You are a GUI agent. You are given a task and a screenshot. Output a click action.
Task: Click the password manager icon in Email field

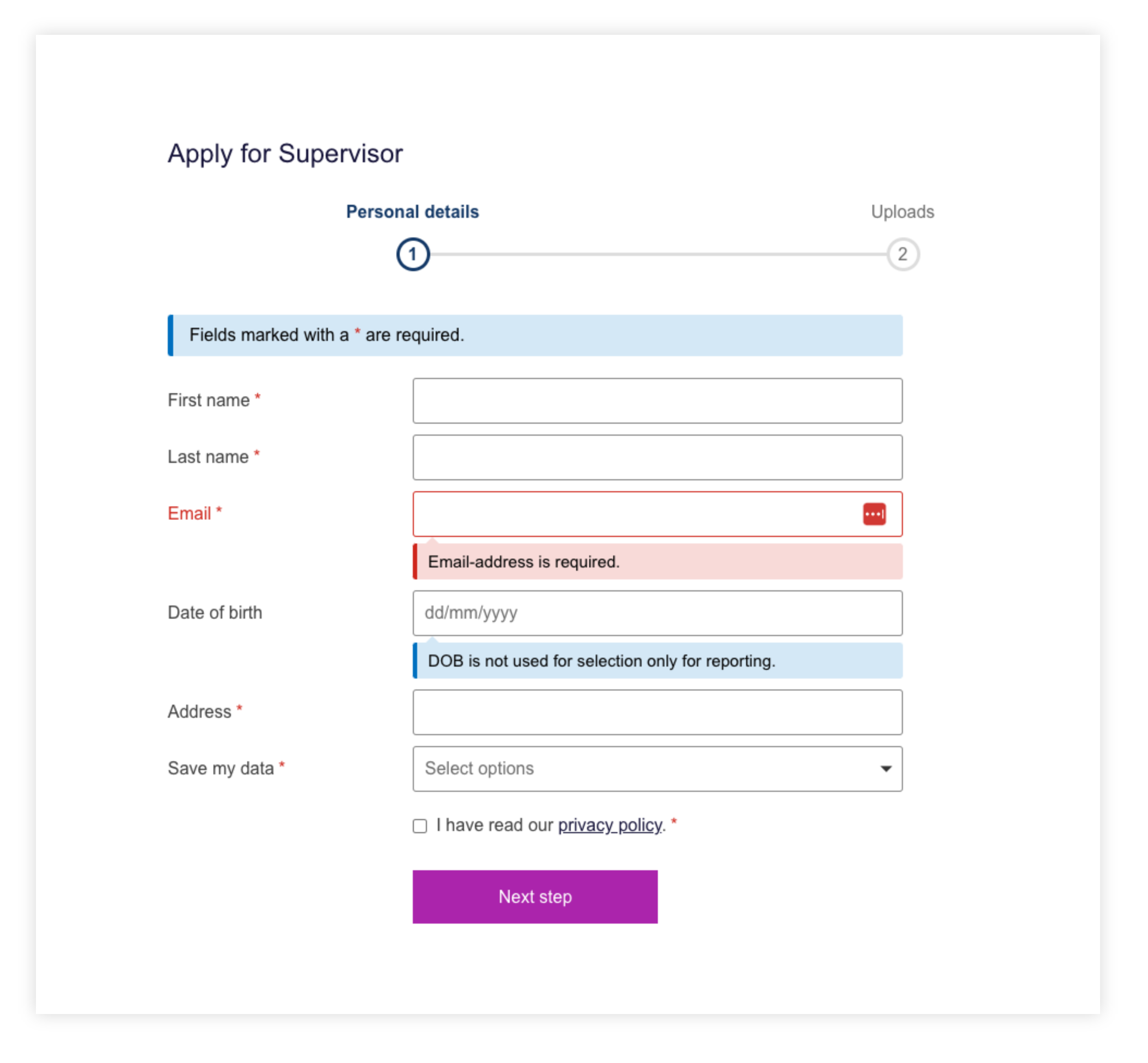tap(874, 514)
